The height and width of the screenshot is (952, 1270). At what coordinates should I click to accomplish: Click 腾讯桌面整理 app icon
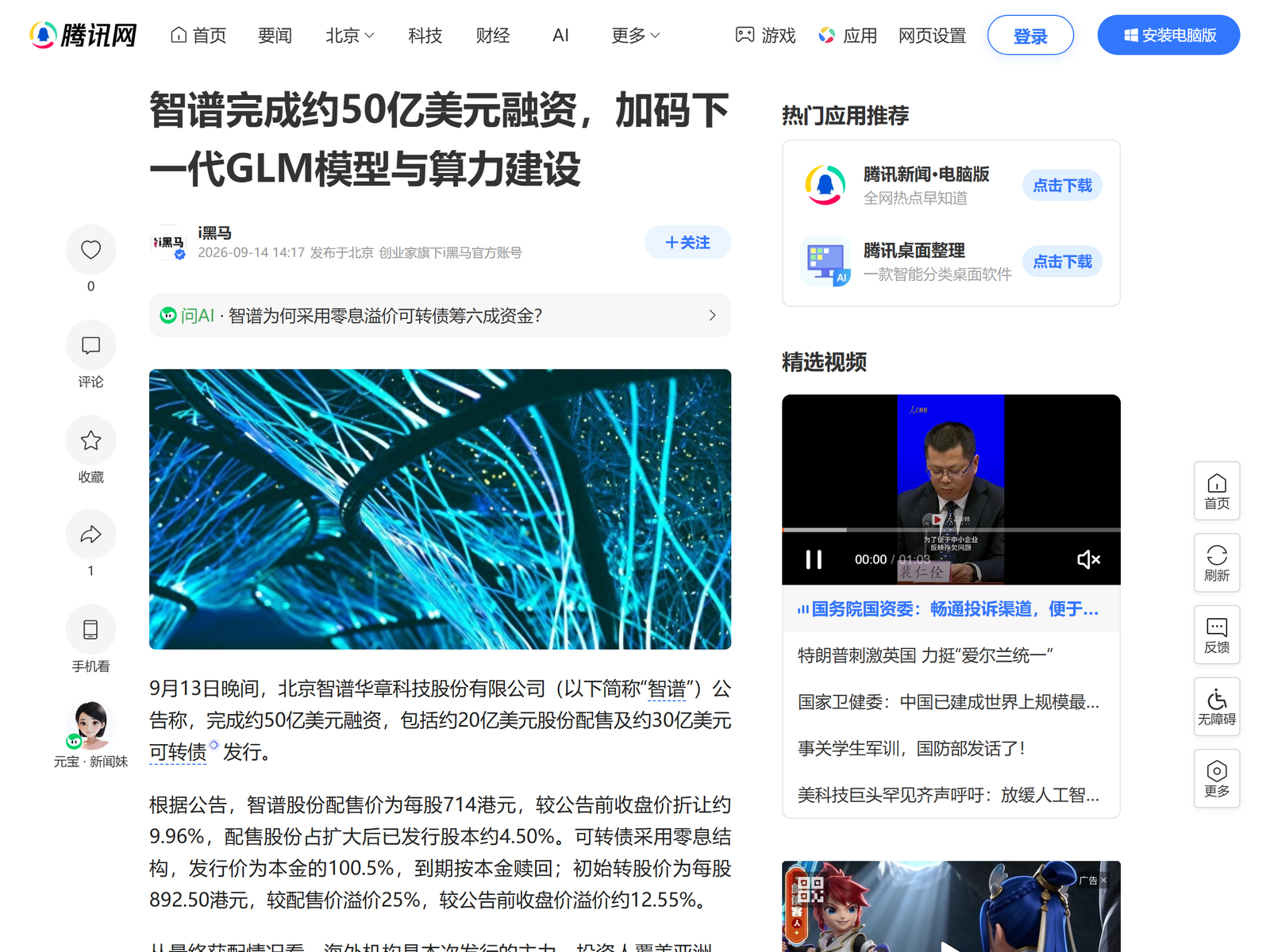pos(825,261)
